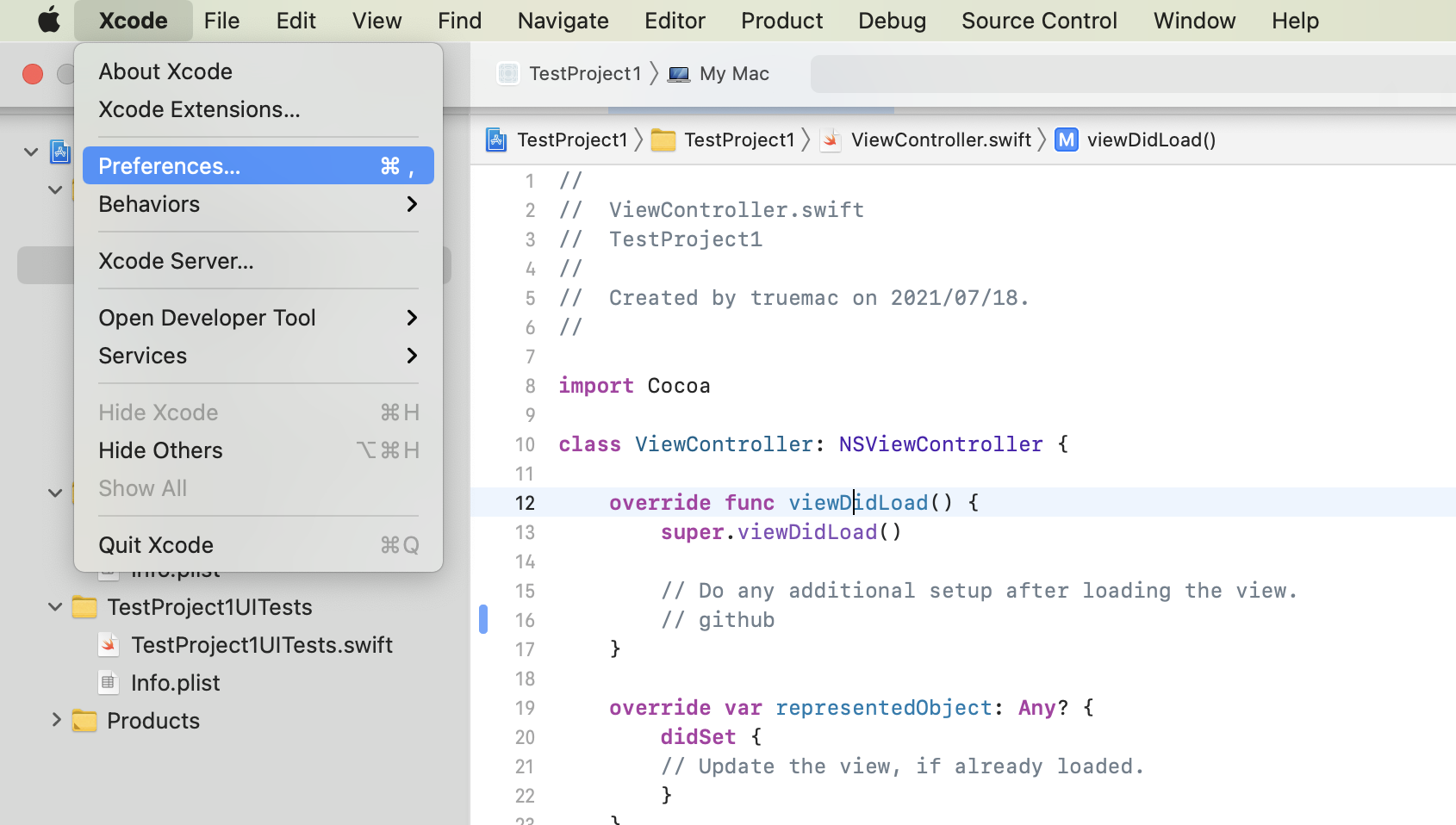Click the TestProject1 folder icon in jump bar

click(663, 140)
